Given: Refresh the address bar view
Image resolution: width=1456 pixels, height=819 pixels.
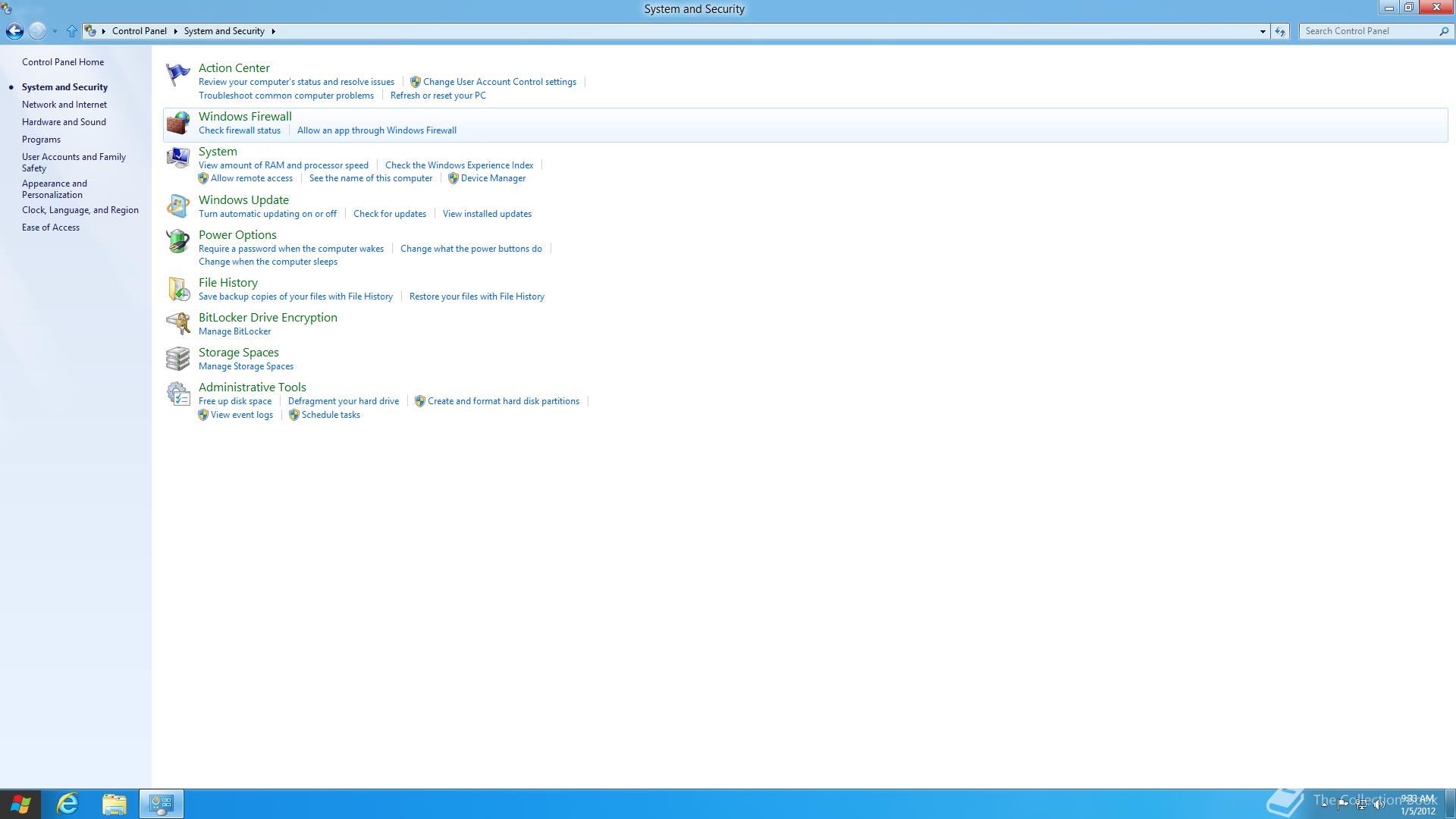Looking at the screenshot, I should 1280,31.
